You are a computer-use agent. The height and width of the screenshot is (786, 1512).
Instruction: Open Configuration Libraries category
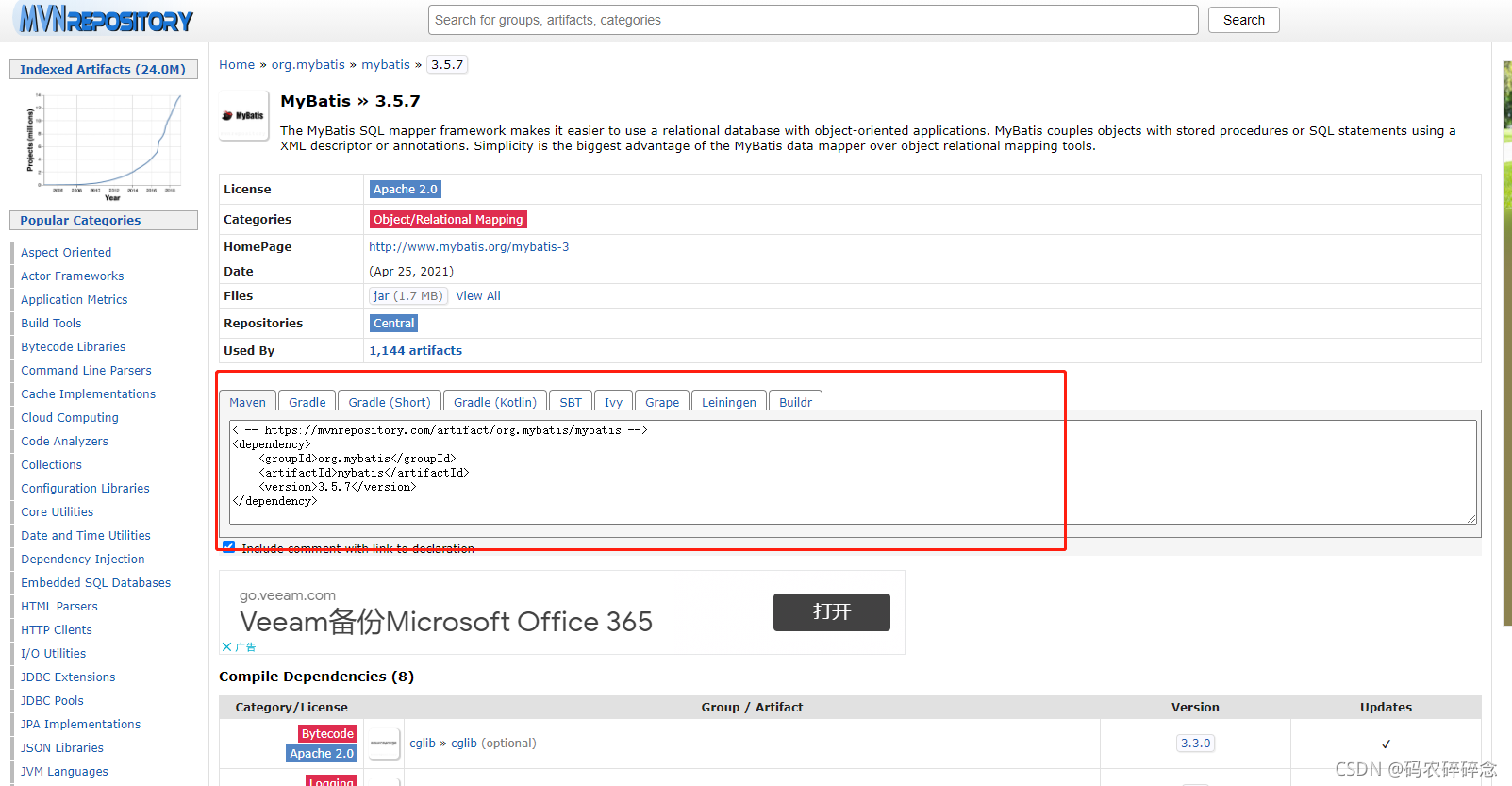[86, 488]
